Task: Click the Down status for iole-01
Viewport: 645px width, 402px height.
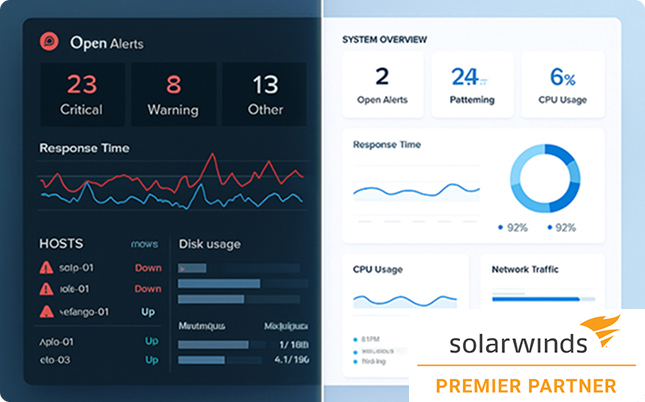Action: pyautogui.click(x=148, y=289)
